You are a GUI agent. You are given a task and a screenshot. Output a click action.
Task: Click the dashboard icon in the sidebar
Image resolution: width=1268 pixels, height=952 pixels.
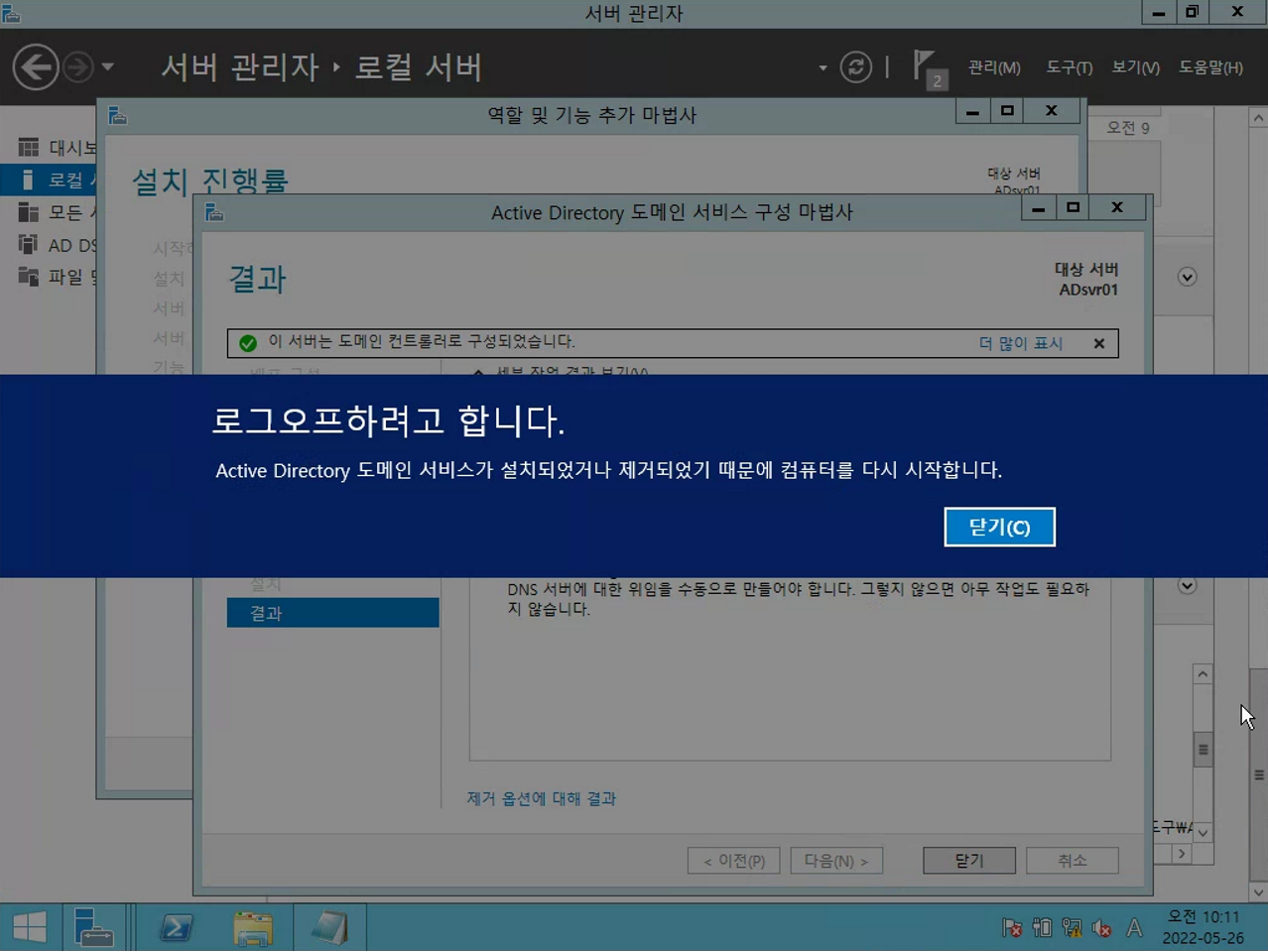[29, 148]
